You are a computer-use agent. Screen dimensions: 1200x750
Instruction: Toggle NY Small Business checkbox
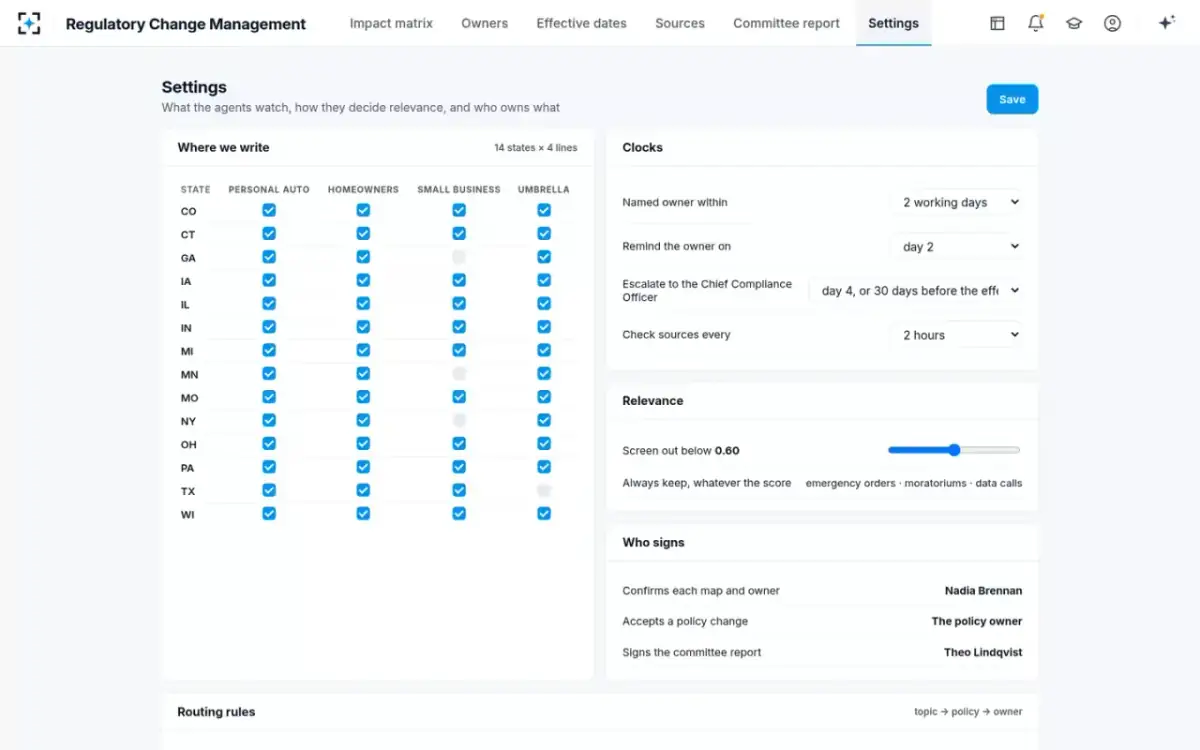[x=459, y=420]
